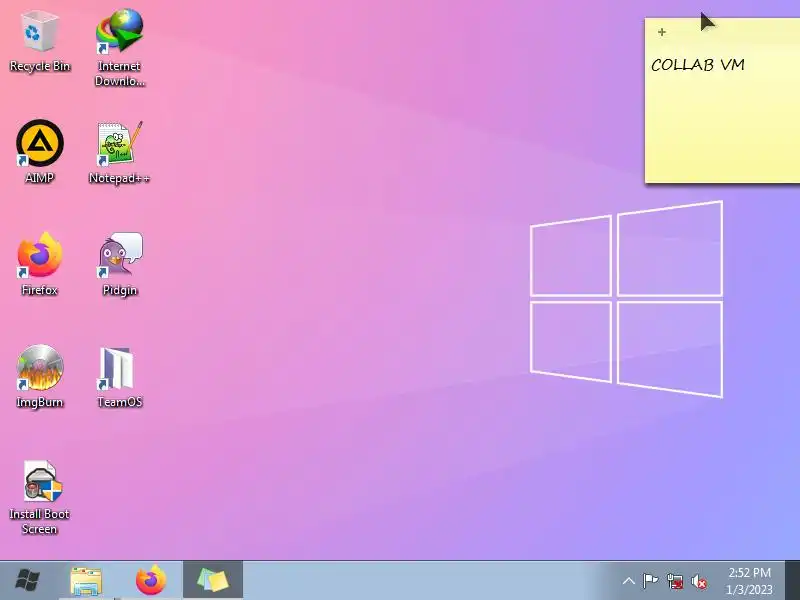Open the clock showing 2:52 PM
Image resolution: width=800 pixels, height=600 pixels.
pyautogui.click(x=749, y=581)
